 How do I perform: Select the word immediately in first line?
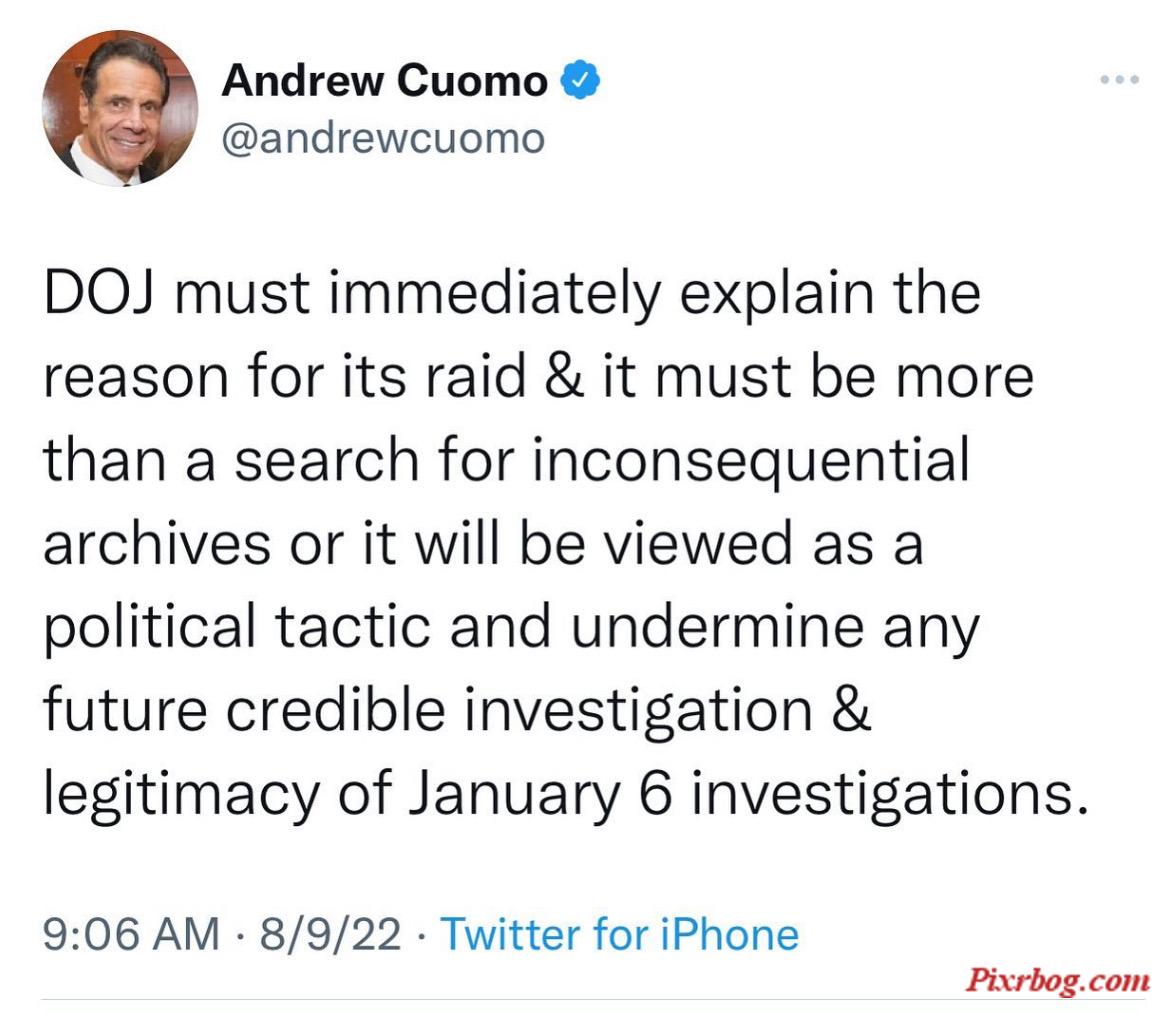494,295
